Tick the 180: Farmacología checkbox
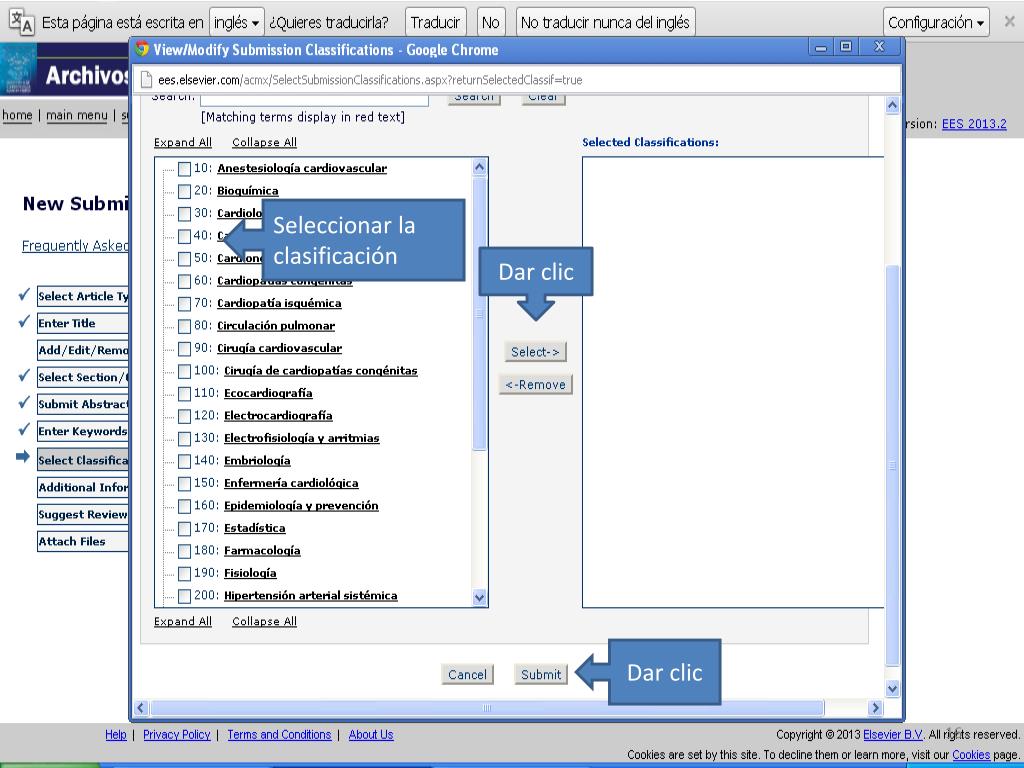 [184, 551]
